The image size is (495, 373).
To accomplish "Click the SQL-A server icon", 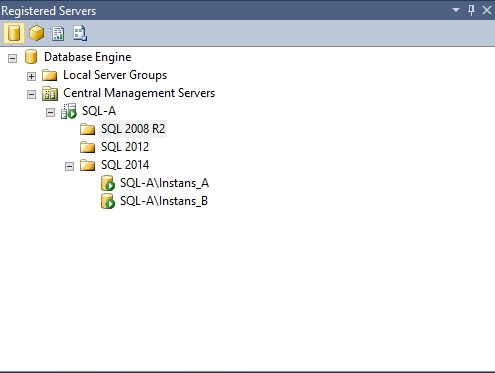I will point(69,111).
